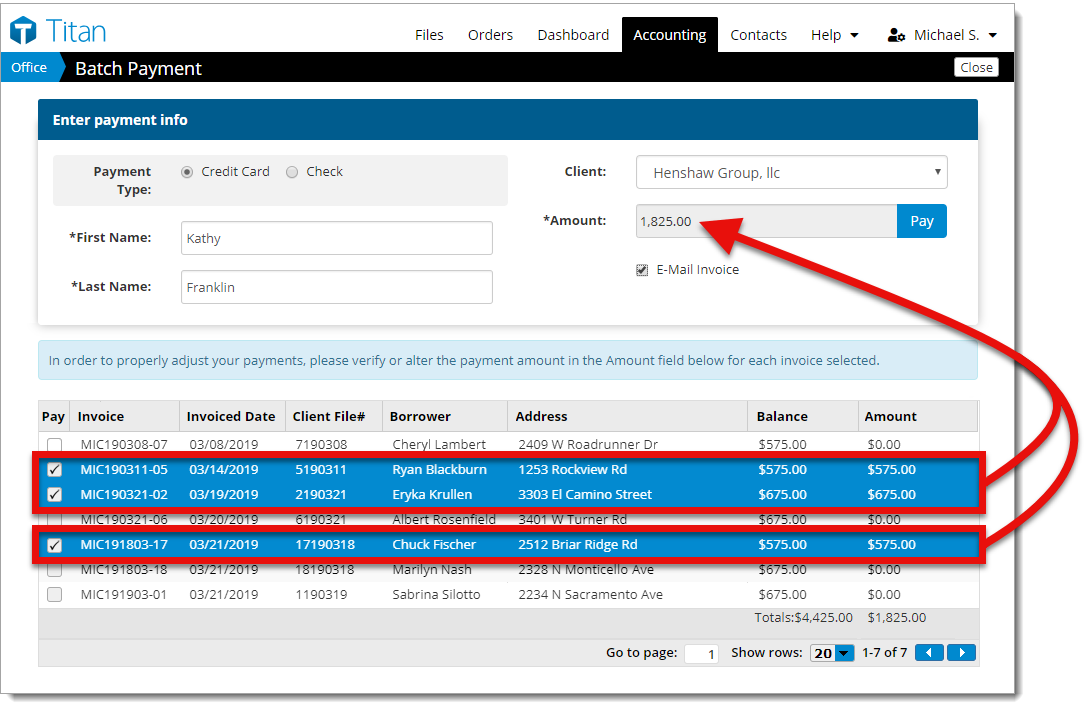Click the blue Pay button

[x=922, y=221]
